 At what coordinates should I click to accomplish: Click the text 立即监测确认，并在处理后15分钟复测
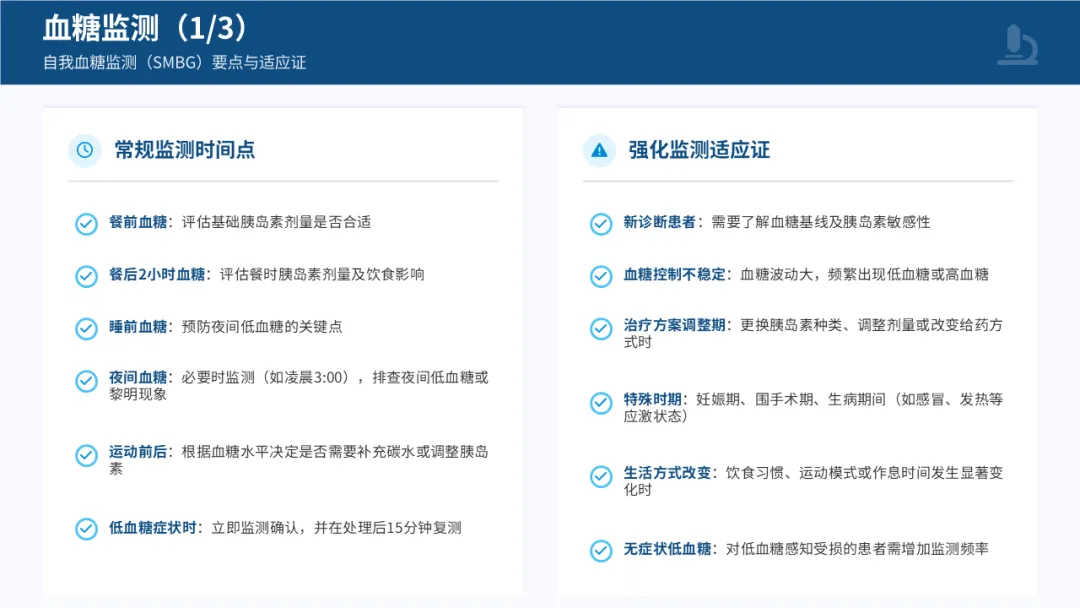tap(336, 527)
